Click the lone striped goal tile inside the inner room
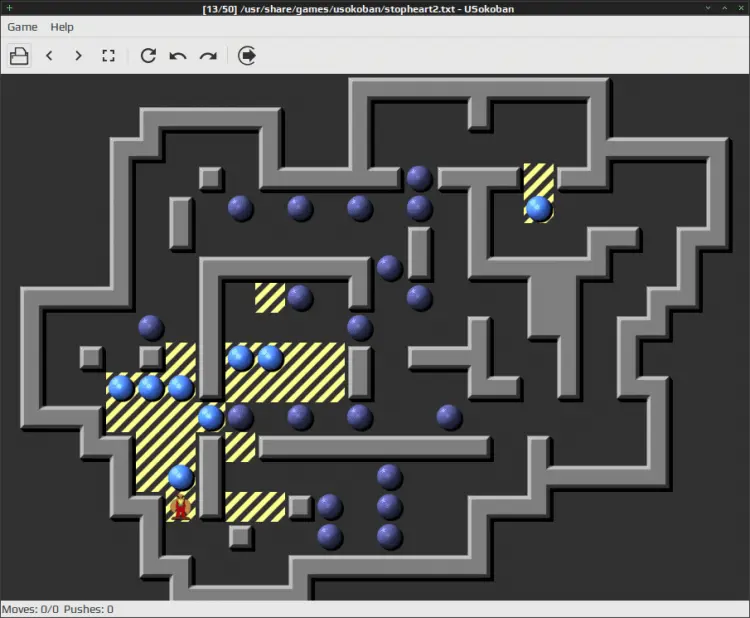Viewport: 750px width, 618px height. click(x=269, y=297)
